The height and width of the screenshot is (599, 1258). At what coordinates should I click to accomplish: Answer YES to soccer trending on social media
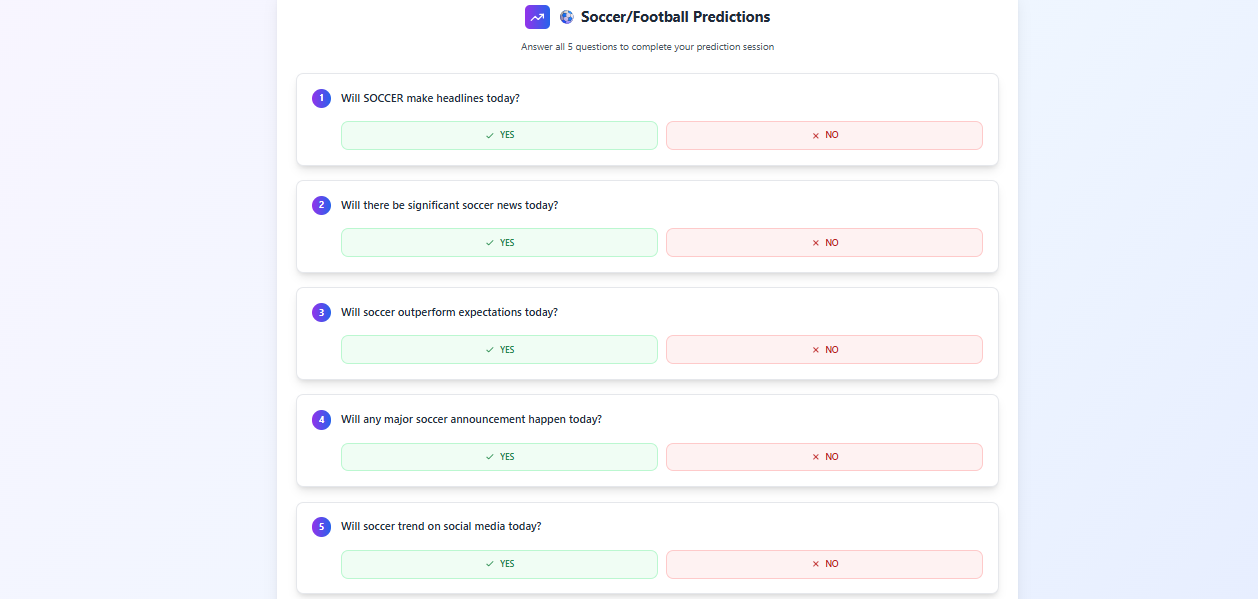coord(499,563)
